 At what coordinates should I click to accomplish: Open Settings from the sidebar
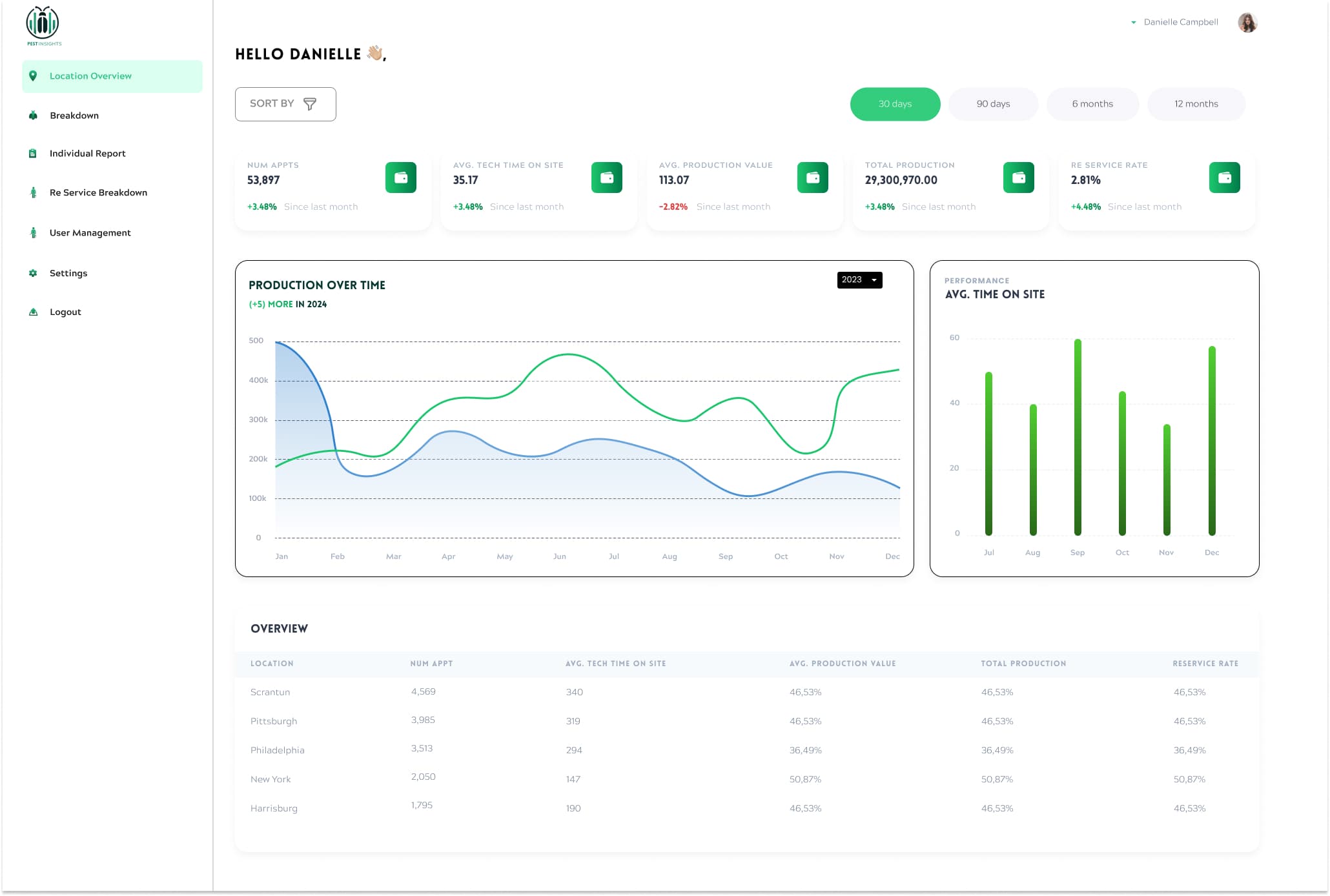point(68,273)
